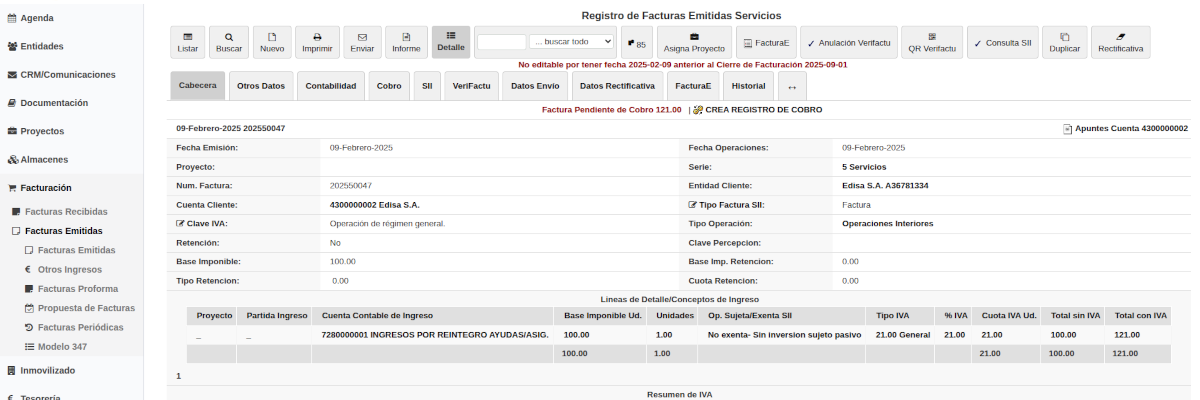
Task: Click the search text input field
Action: (502, 42)
